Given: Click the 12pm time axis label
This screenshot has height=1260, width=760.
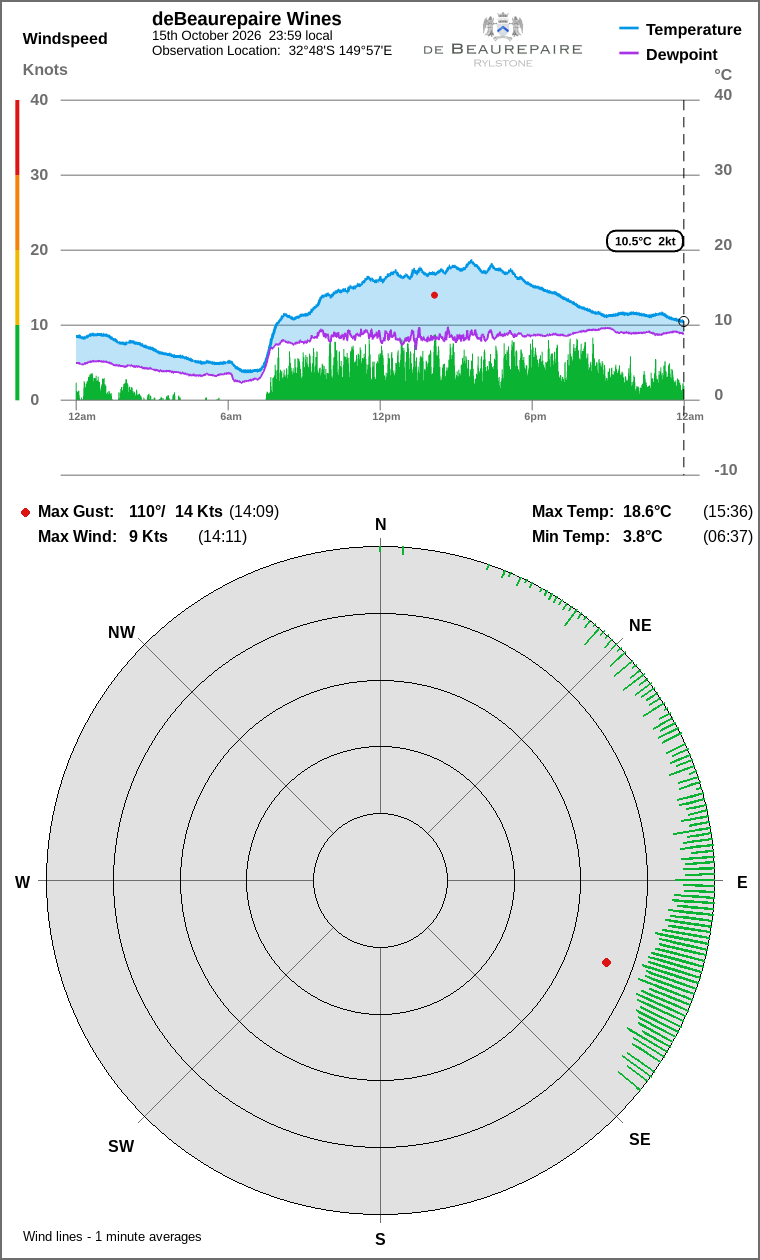Looking at the screenshot, I should [x=386, y=416].
